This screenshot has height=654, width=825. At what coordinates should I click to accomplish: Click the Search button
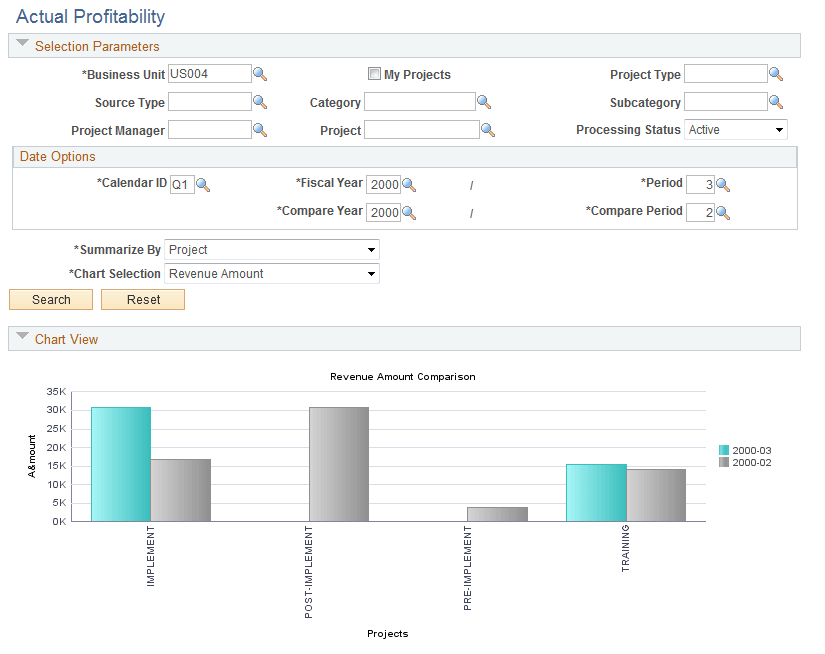[50, 299]
